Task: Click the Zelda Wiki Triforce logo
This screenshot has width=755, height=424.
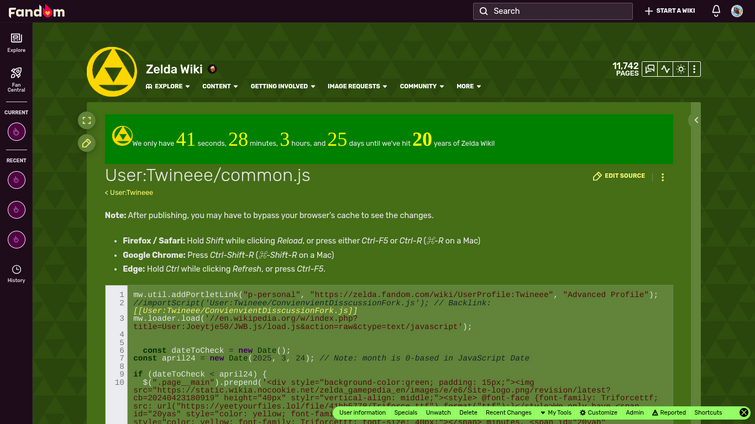Action: [x=112, y=72]
